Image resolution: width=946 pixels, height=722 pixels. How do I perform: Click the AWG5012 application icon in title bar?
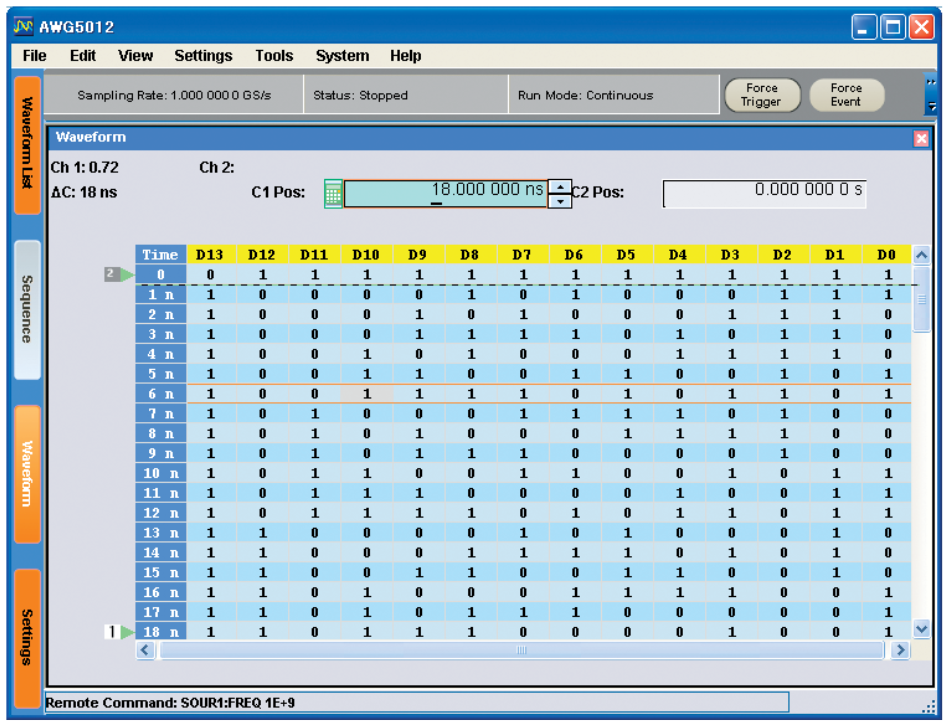[23, 25]
